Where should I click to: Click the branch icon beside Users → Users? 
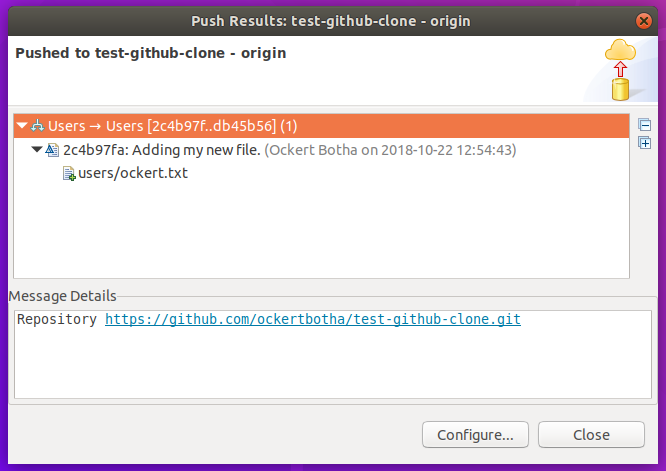coord(38,126)
